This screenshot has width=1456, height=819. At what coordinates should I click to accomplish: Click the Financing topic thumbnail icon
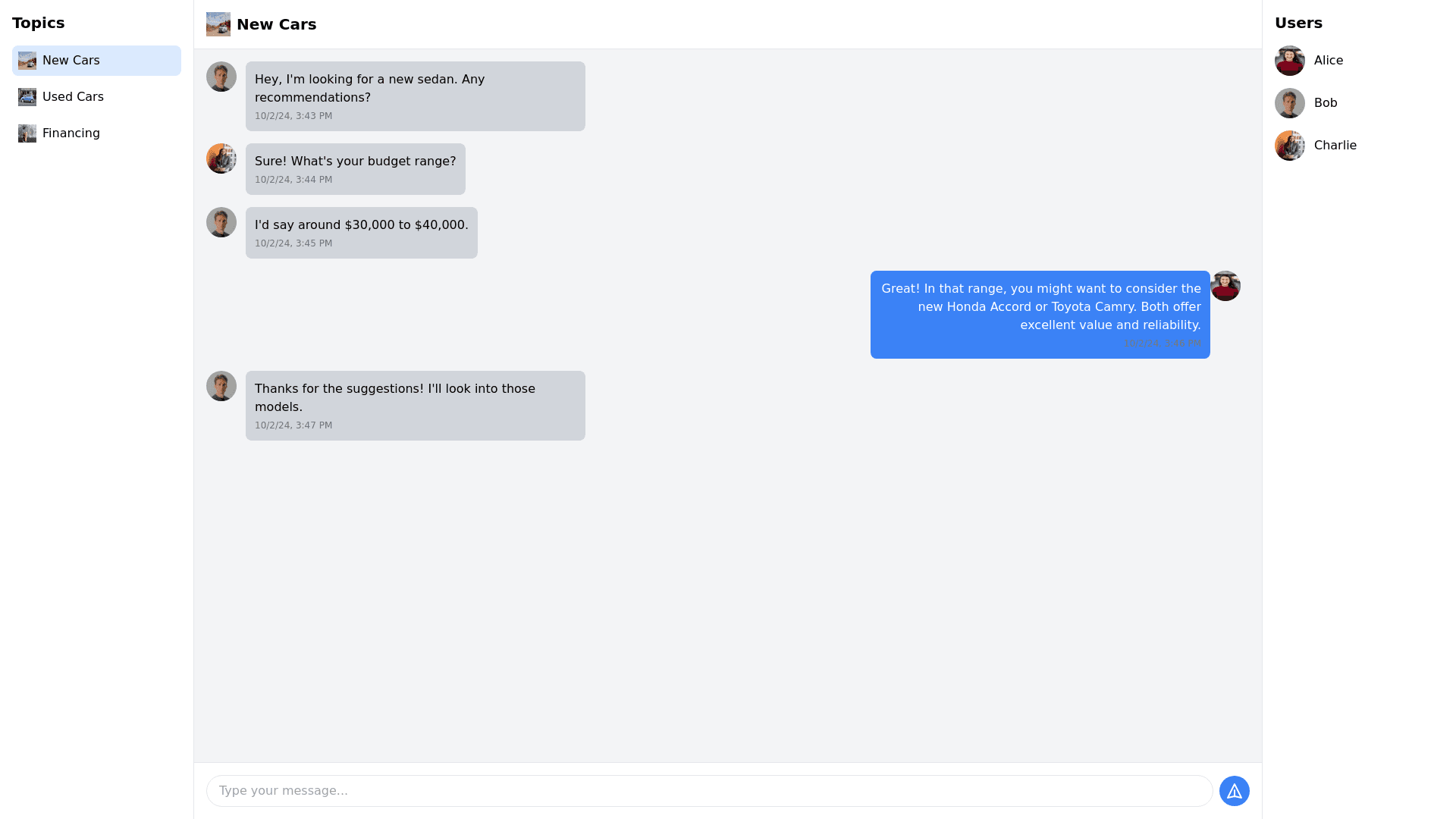(x=27, y=133)
